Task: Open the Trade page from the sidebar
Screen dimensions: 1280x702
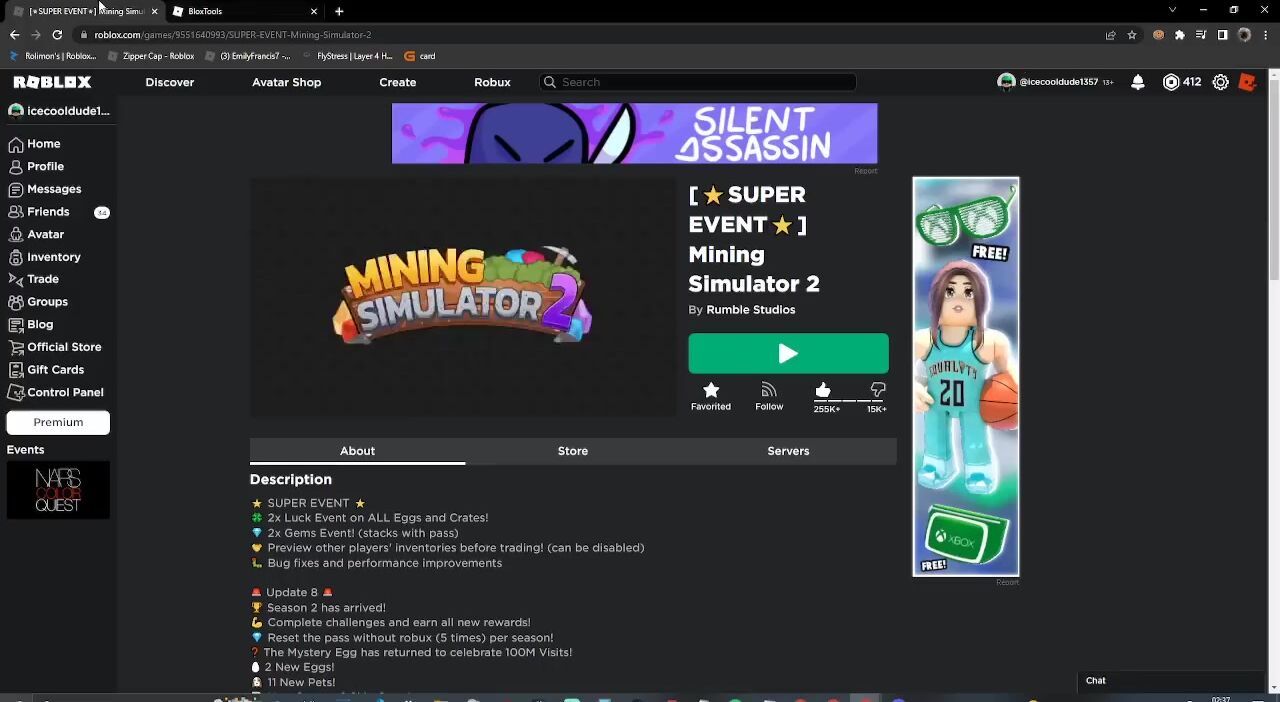Action: [x=34, y=279]
